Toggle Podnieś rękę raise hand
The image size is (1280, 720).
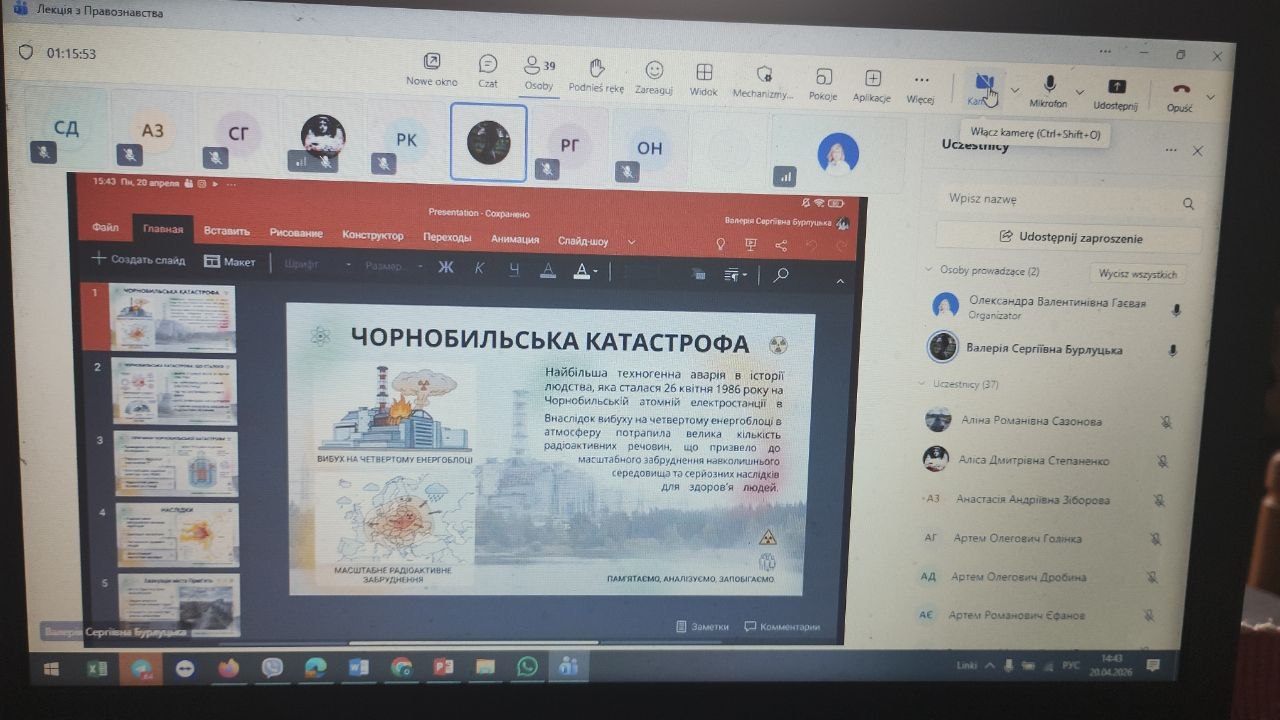click(596, 74)
